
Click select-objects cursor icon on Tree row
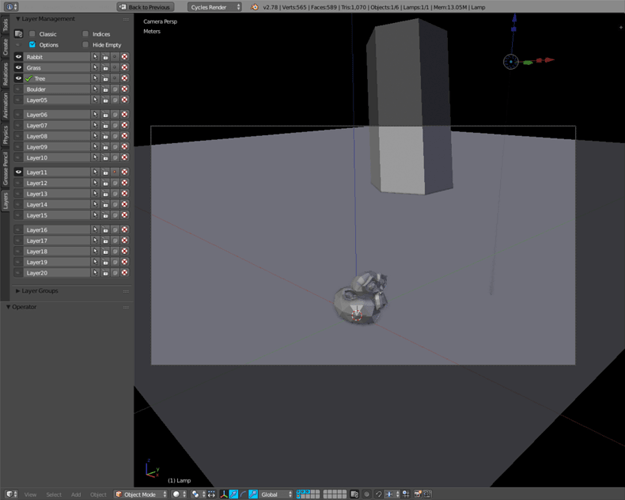coord(95,78)
